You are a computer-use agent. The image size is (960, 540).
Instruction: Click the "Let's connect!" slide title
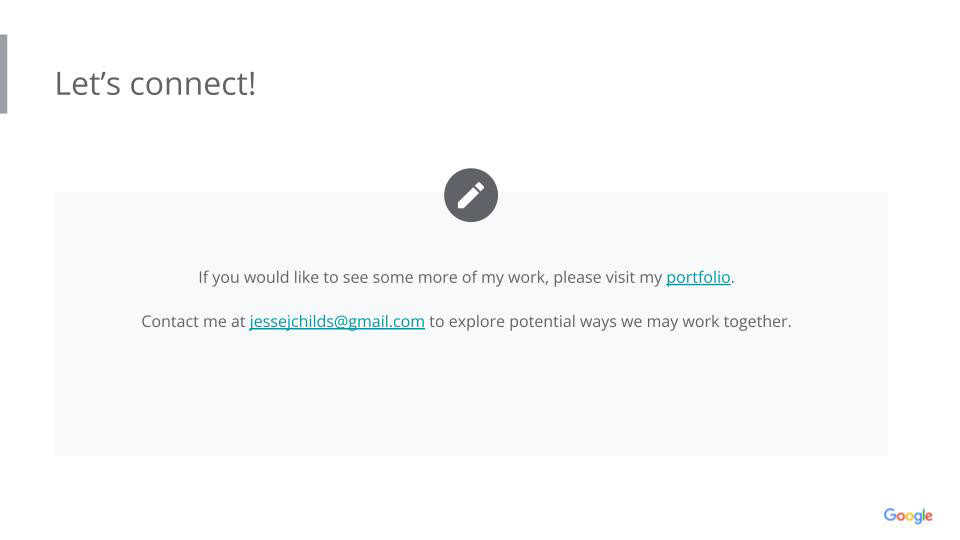click(x=155, y=83)
